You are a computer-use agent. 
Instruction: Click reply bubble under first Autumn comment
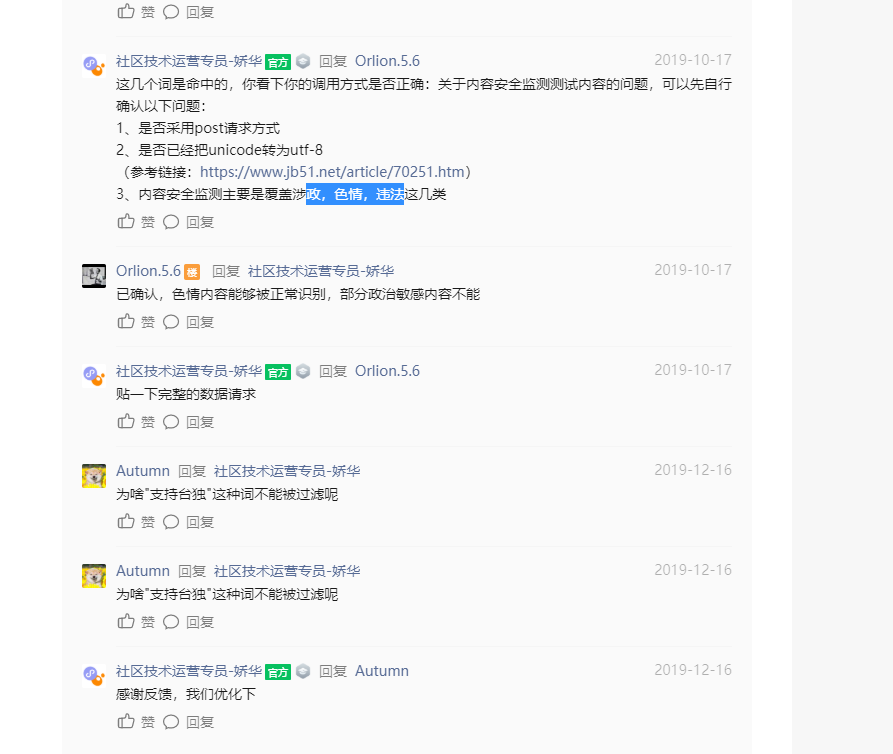pos(171,522)
